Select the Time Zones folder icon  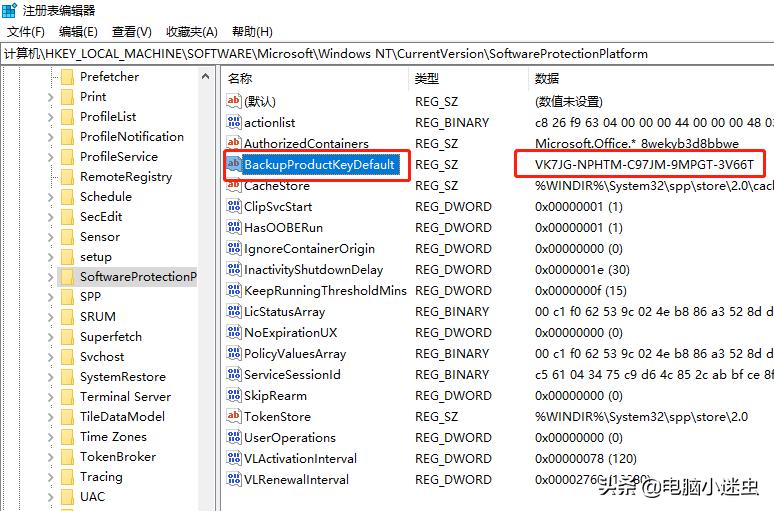67,436
